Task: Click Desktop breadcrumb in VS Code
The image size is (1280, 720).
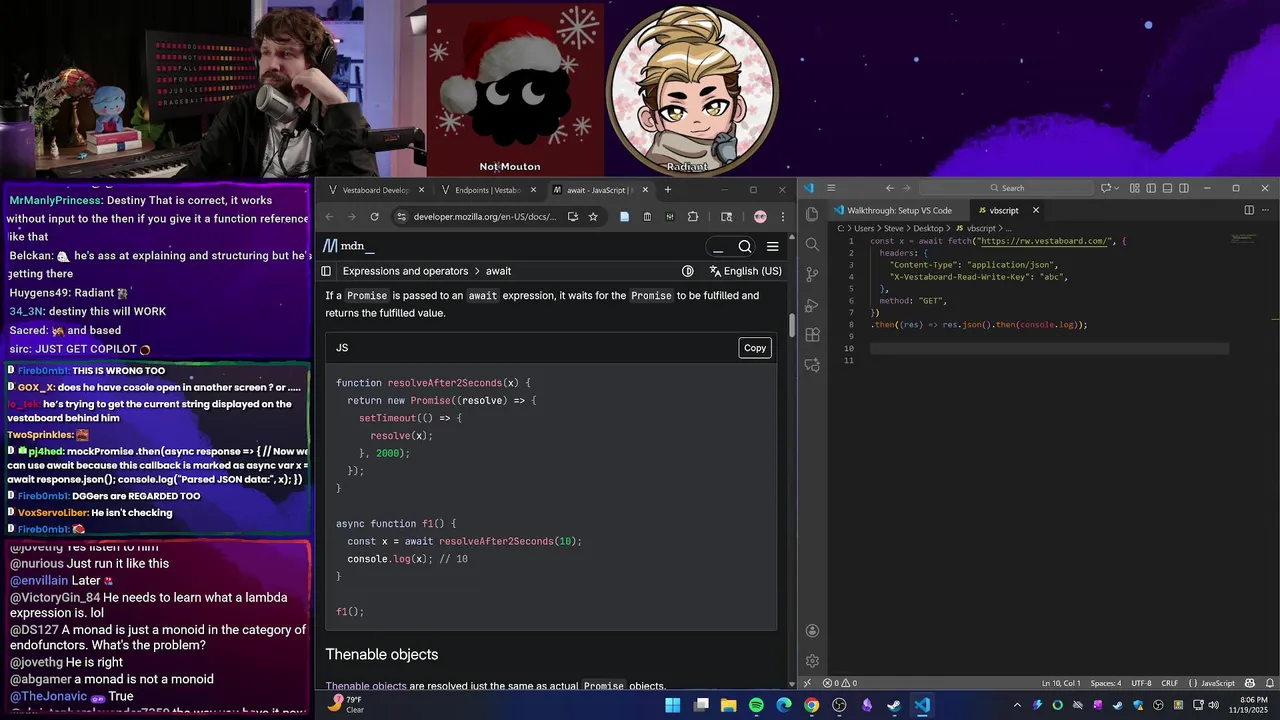Action: [928, 228]
